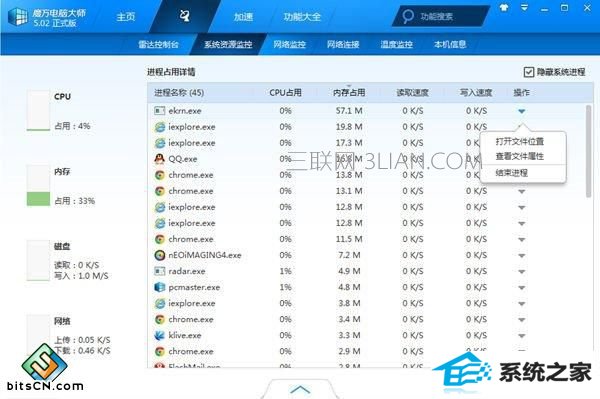
Task: Click the 3.8 M iexplore.exe icon
Action: (159, 303)
